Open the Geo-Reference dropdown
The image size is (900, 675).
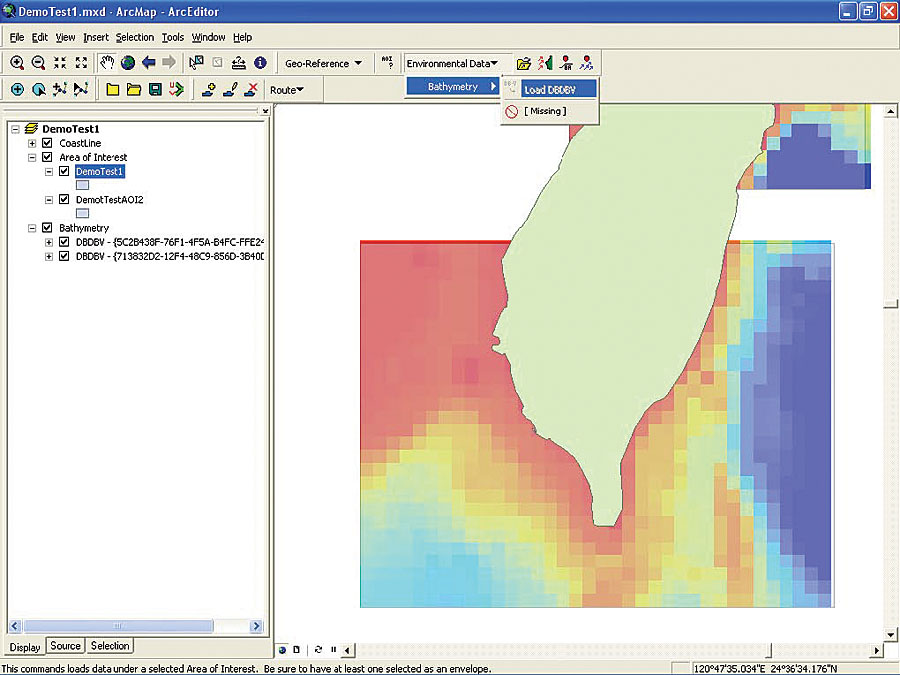[323, 63]
